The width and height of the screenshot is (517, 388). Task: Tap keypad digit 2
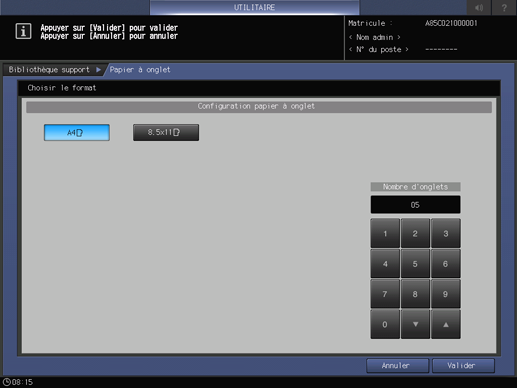(415, 233)
